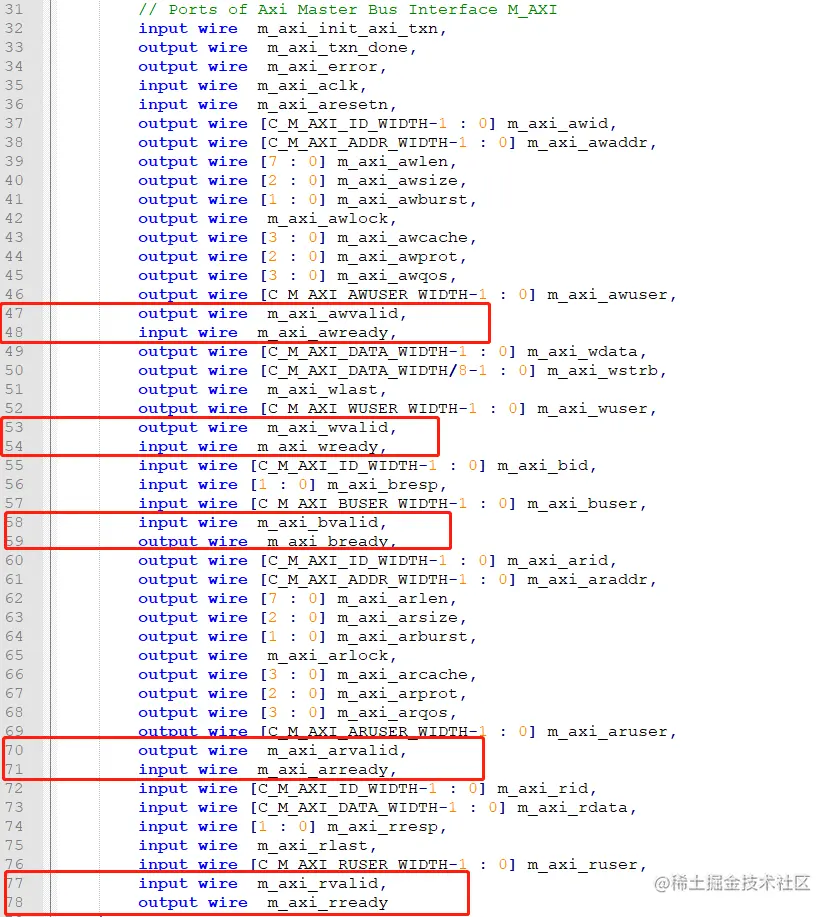Click the m_axi_aruser port
The width and height of the screenshot is (835, 917).
click(x=608, y=732)
